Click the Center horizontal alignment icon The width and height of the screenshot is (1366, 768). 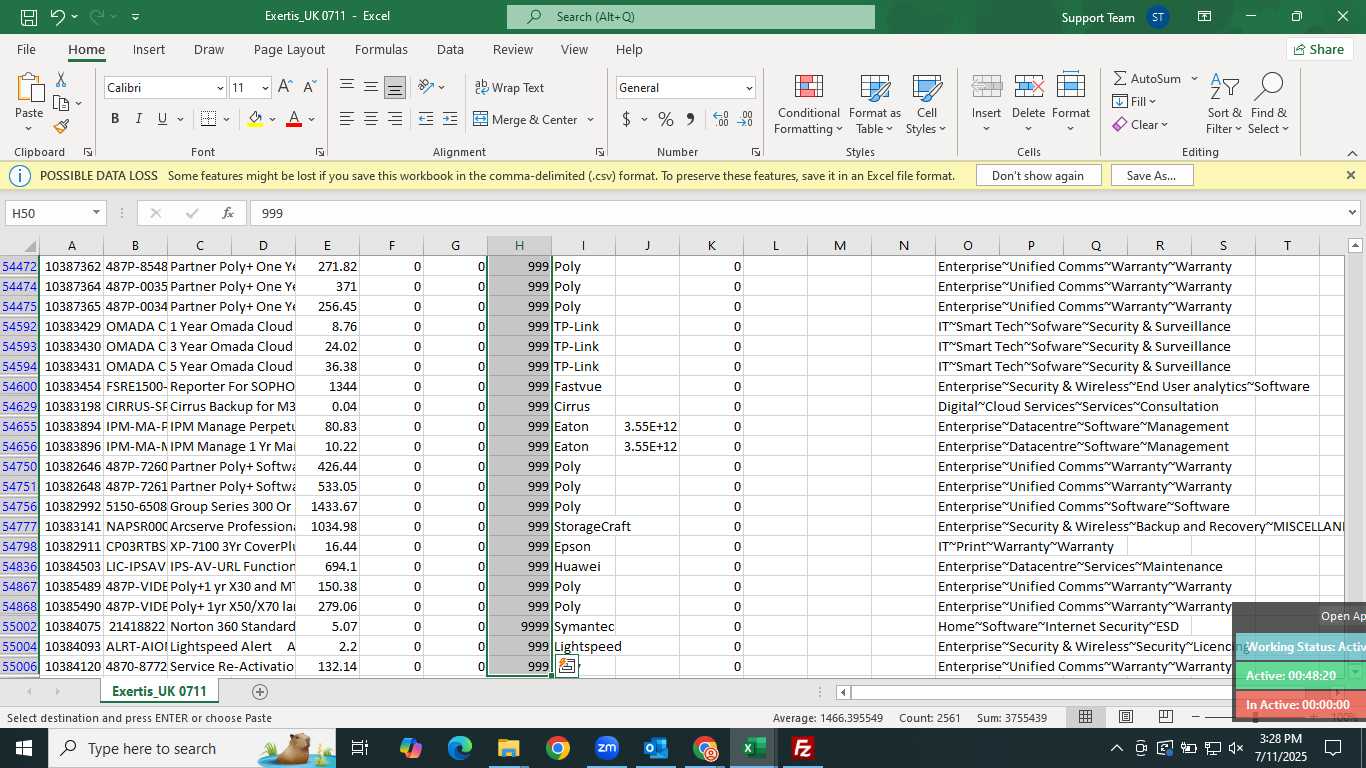370,119
